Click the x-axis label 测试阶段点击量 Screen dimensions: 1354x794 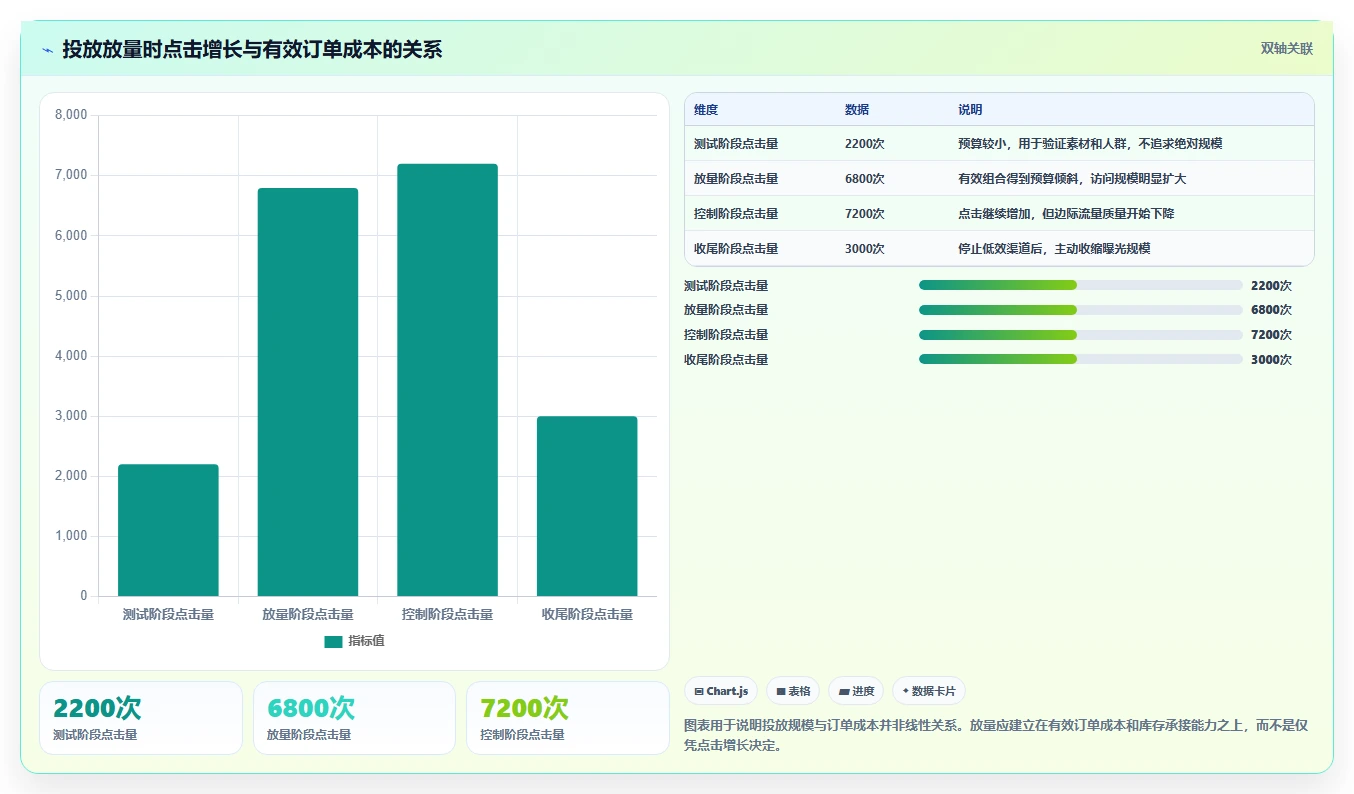(x=168, y=615)
